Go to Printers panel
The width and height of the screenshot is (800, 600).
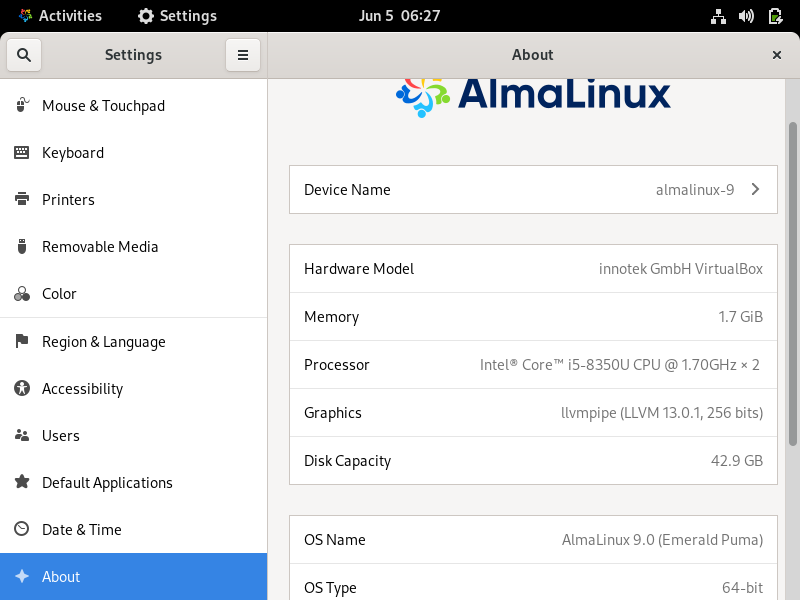tap(134, 199)
